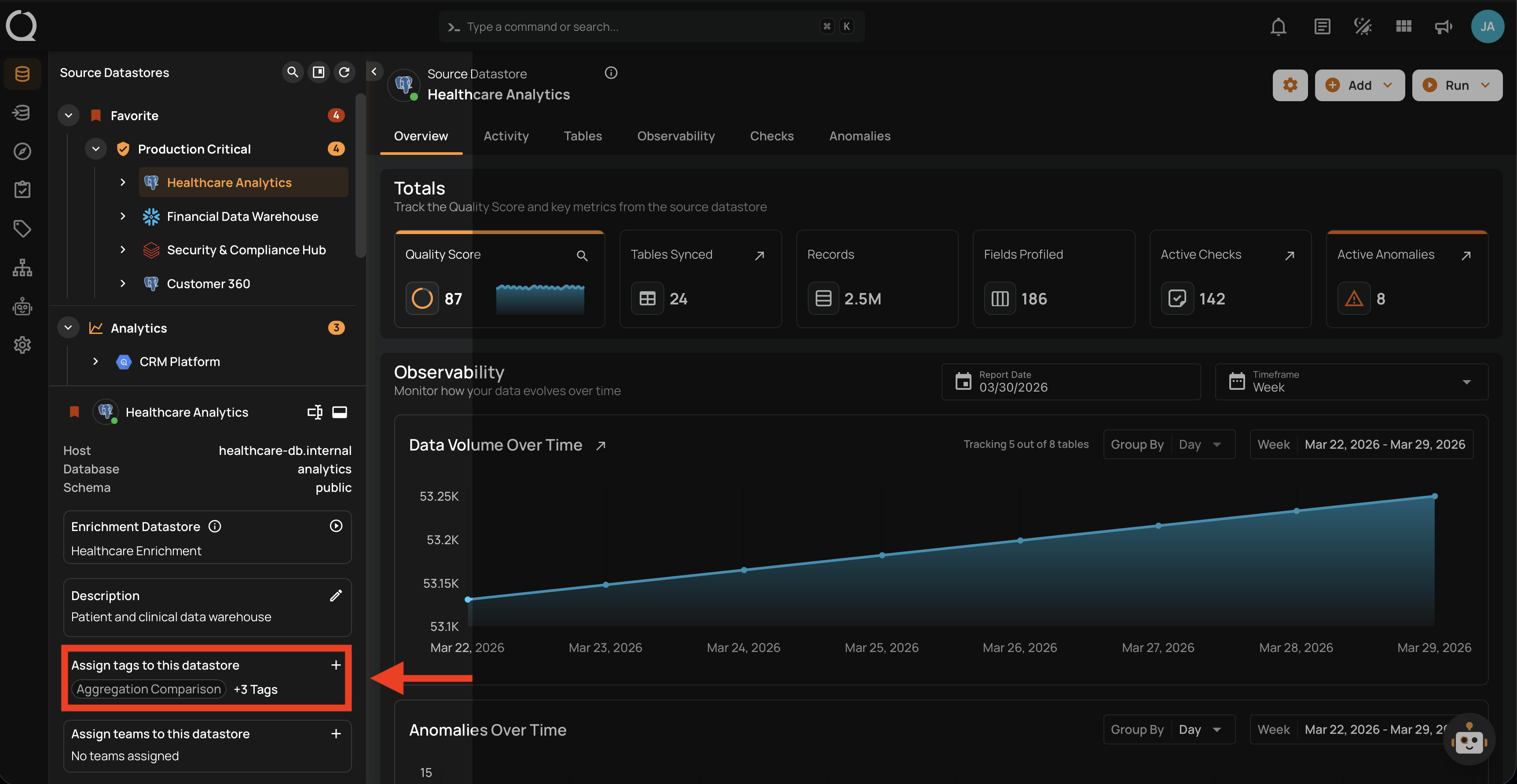Switch to the Anomalies tab
Image resolution: width=1517 pixels, height=784 pixels.
pos(859,136)
